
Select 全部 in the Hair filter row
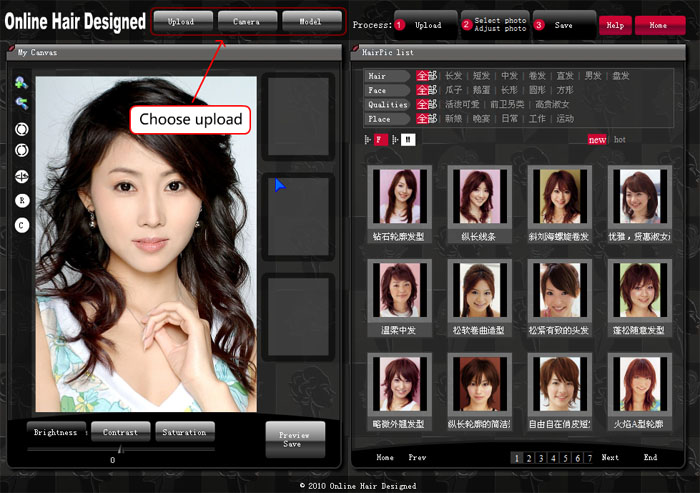426,76
